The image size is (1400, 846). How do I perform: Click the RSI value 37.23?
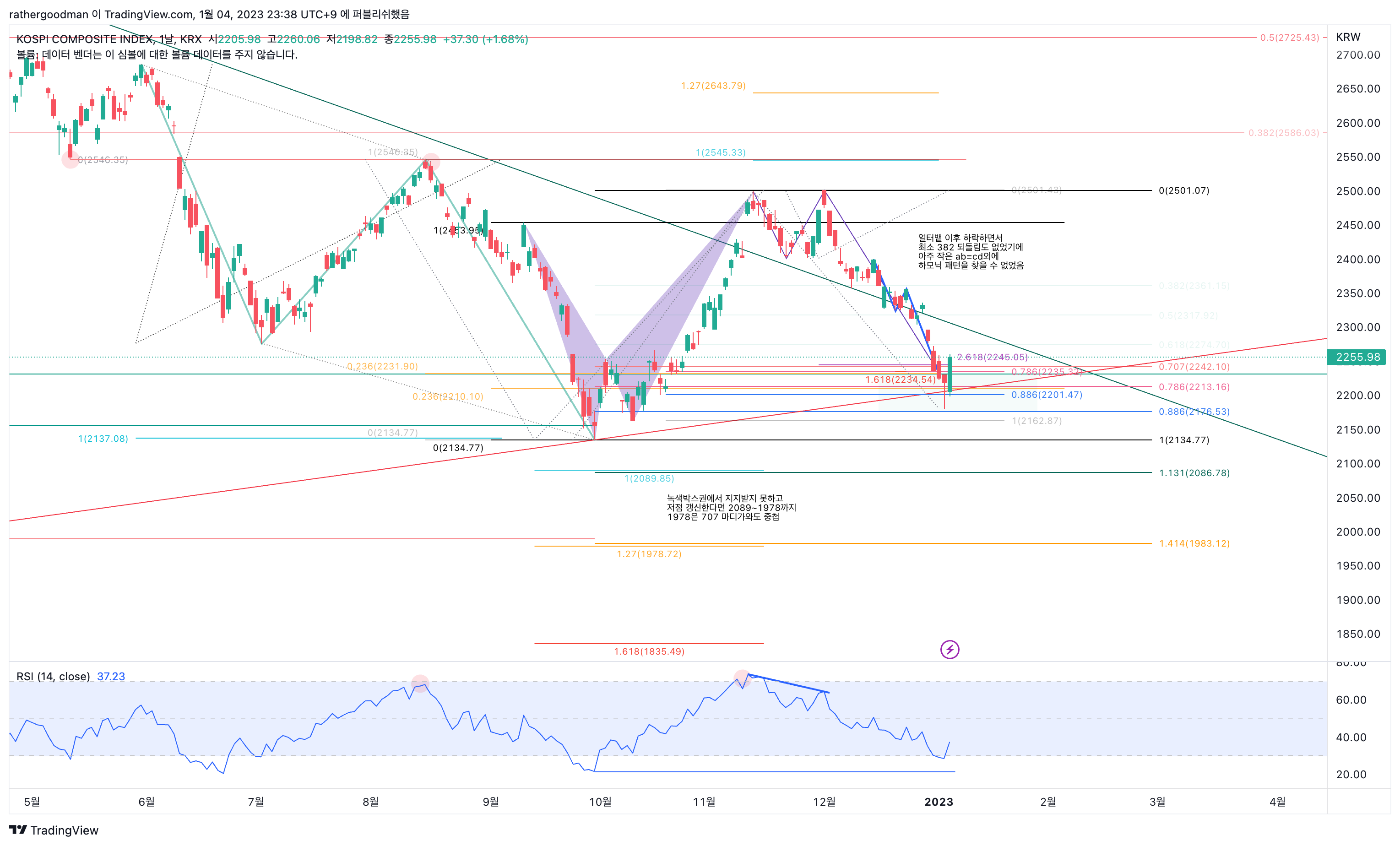(111, 676)
